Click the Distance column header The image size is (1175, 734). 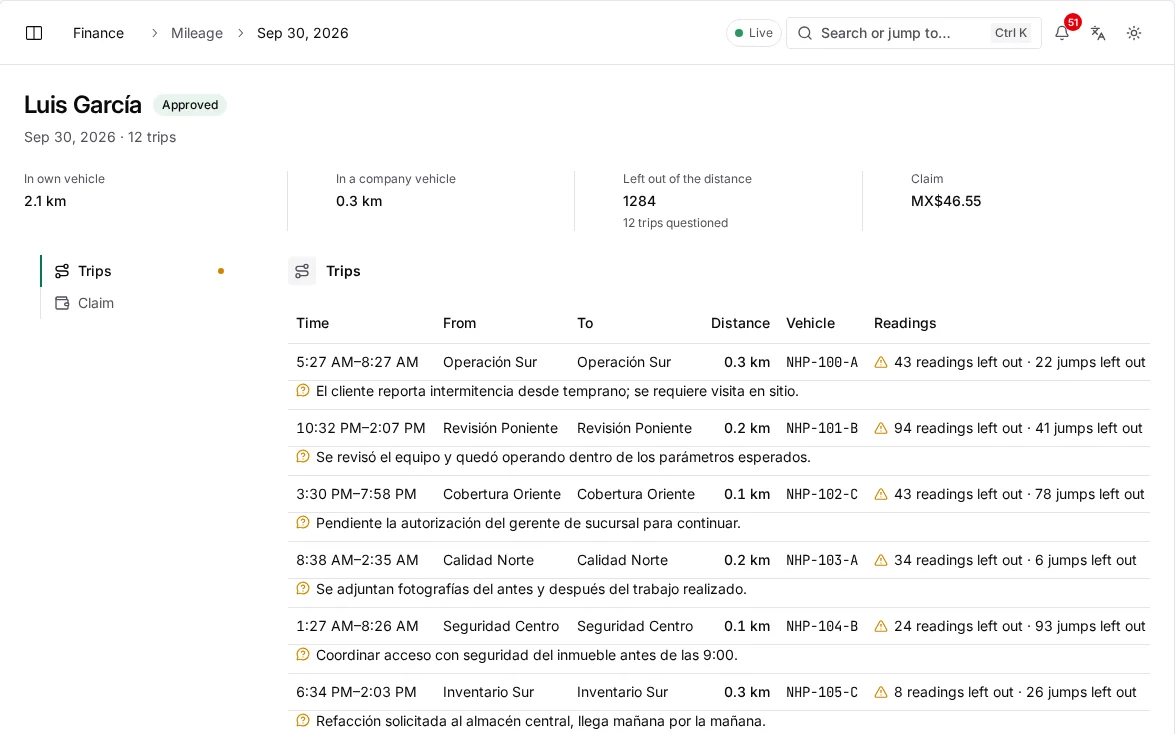pos(740,323)
